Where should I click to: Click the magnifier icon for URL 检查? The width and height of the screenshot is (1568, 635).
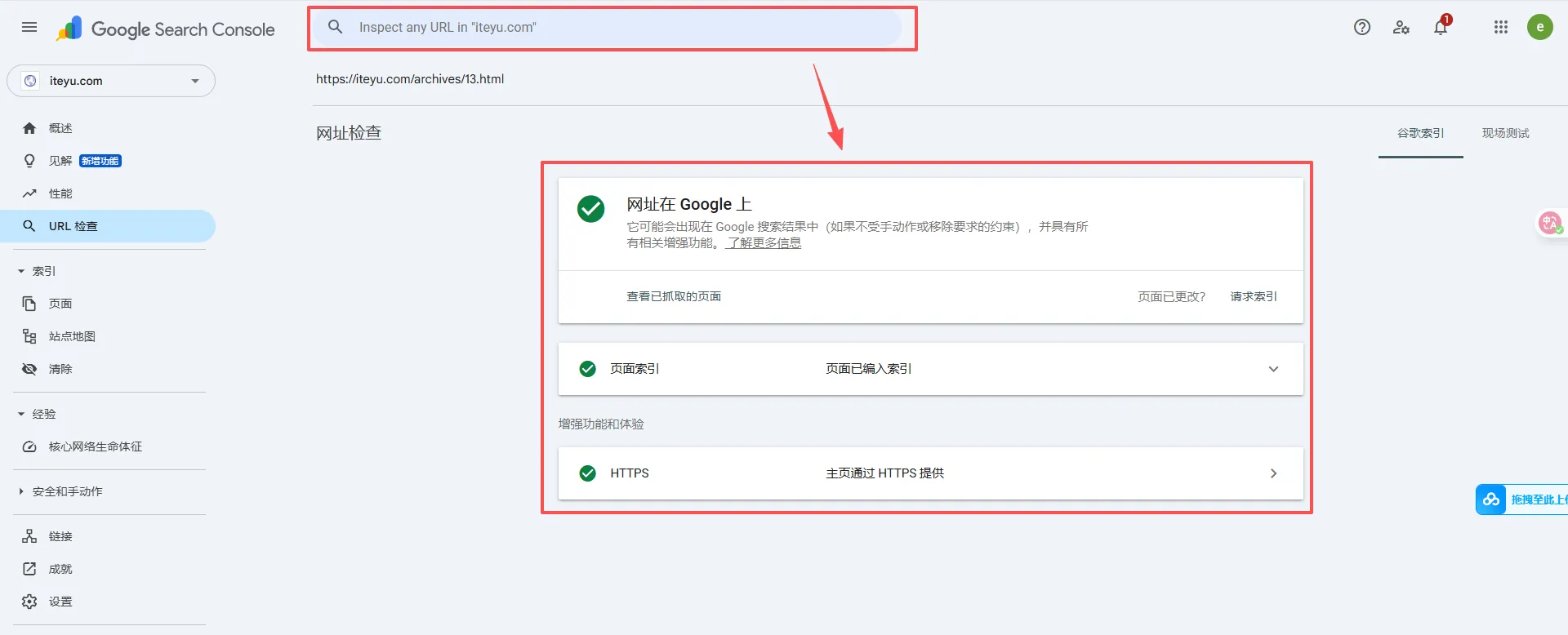click(x=29, y=226)
